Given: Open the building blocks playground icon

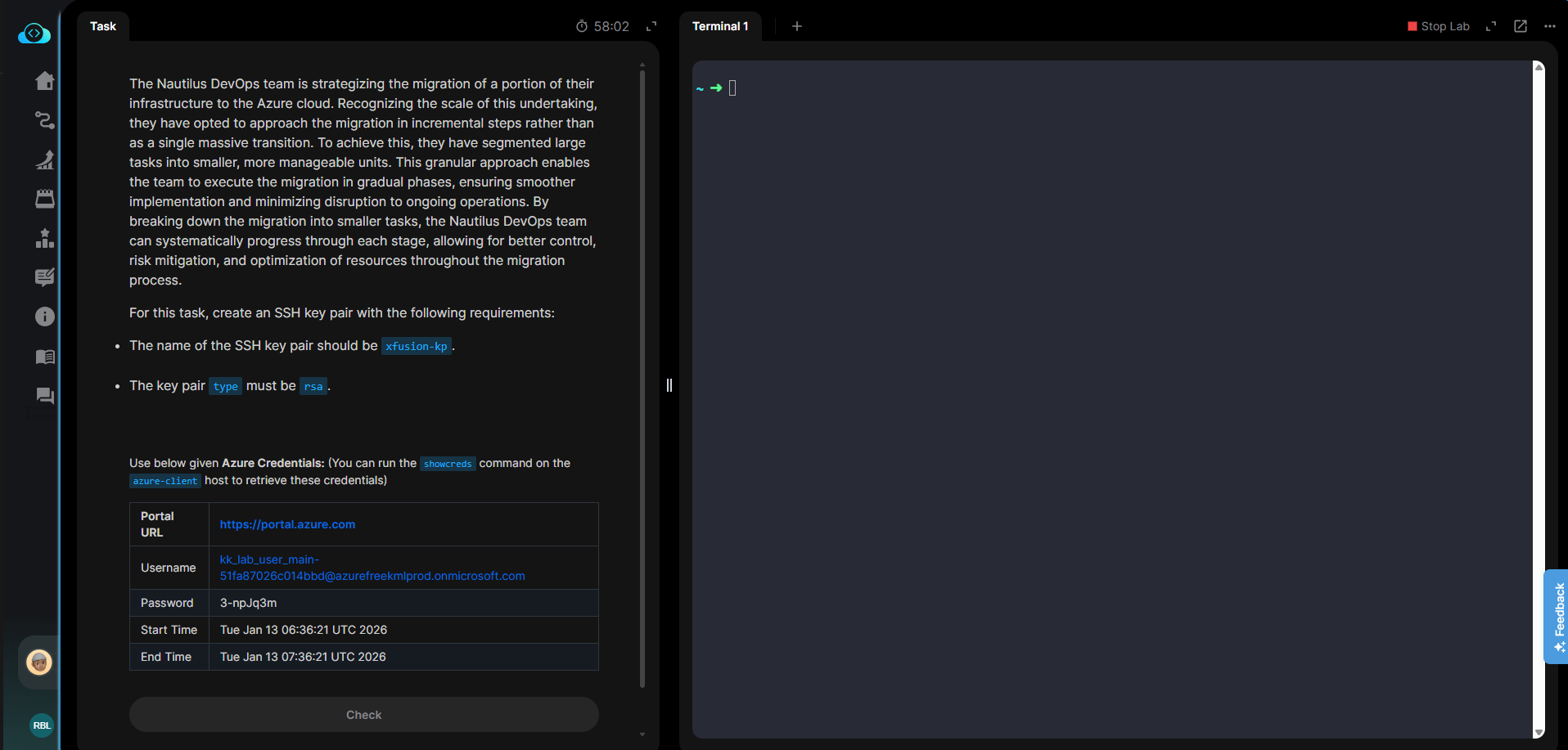Looking at the screenshot, I should pos(45,238).
